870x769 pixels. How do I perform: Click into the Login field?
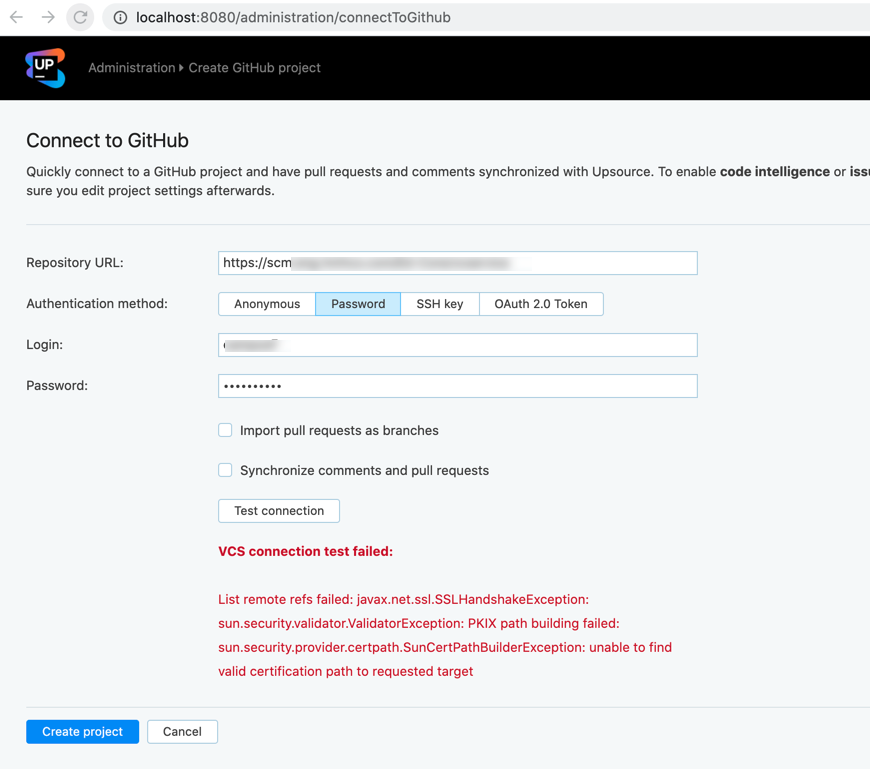457,345
